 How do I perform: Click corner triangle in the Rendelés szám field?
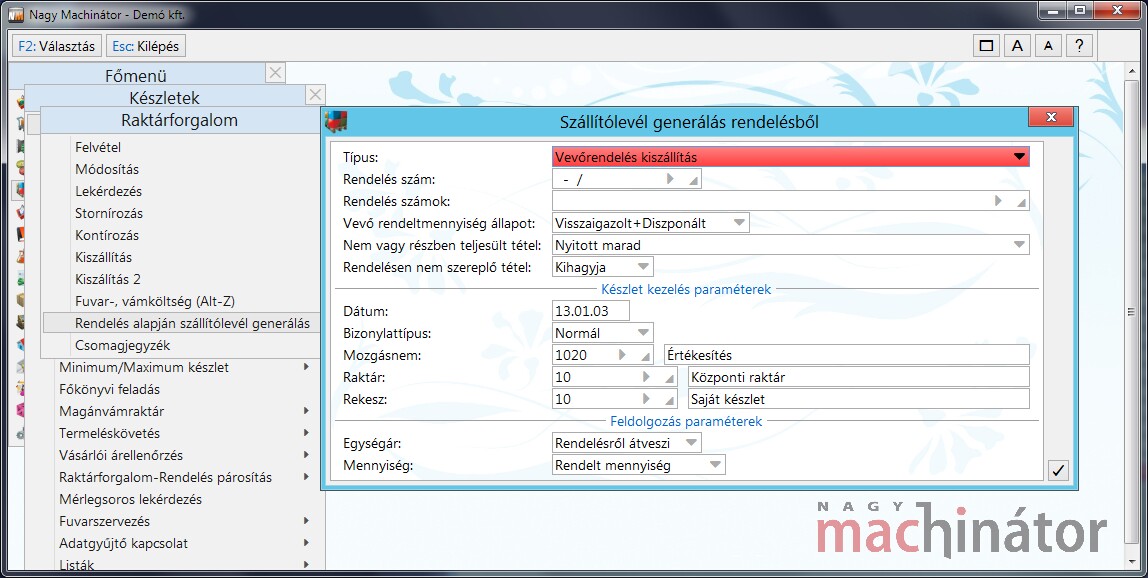pyautogui.click(x=693, y=180)
